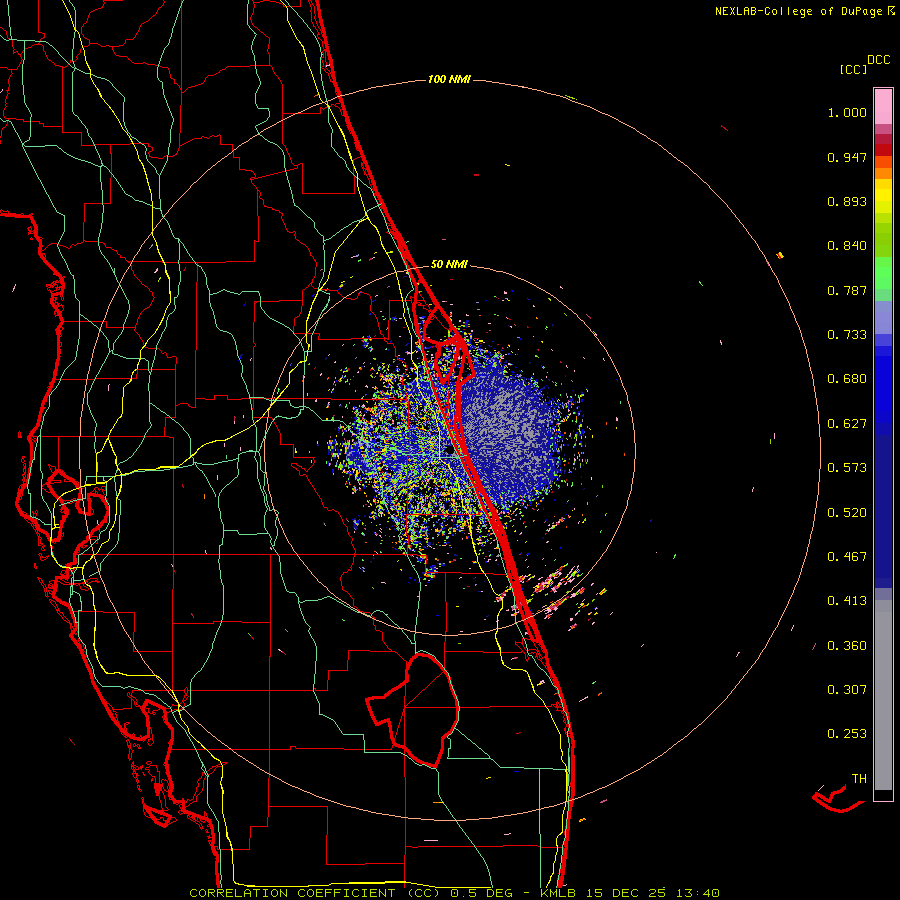Click the 0.467 scale value
Image resolution: width=900 pixels, height=900 pixels.
847,557
